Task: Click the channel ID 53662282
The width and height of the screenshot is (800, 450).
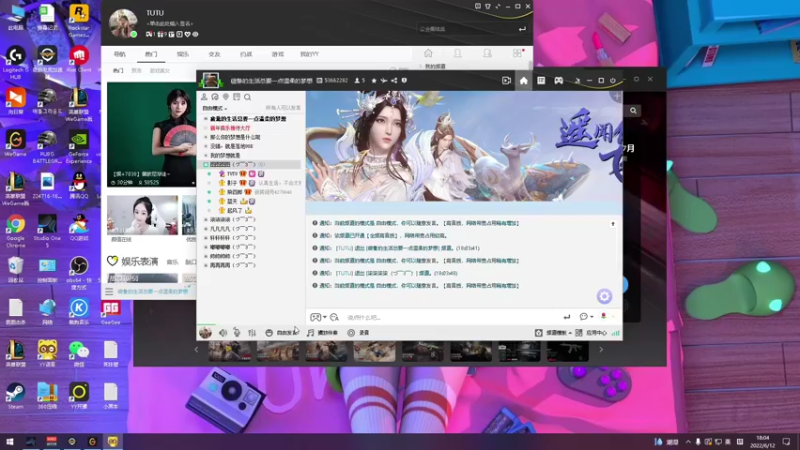Action: [x=336, y=81]
